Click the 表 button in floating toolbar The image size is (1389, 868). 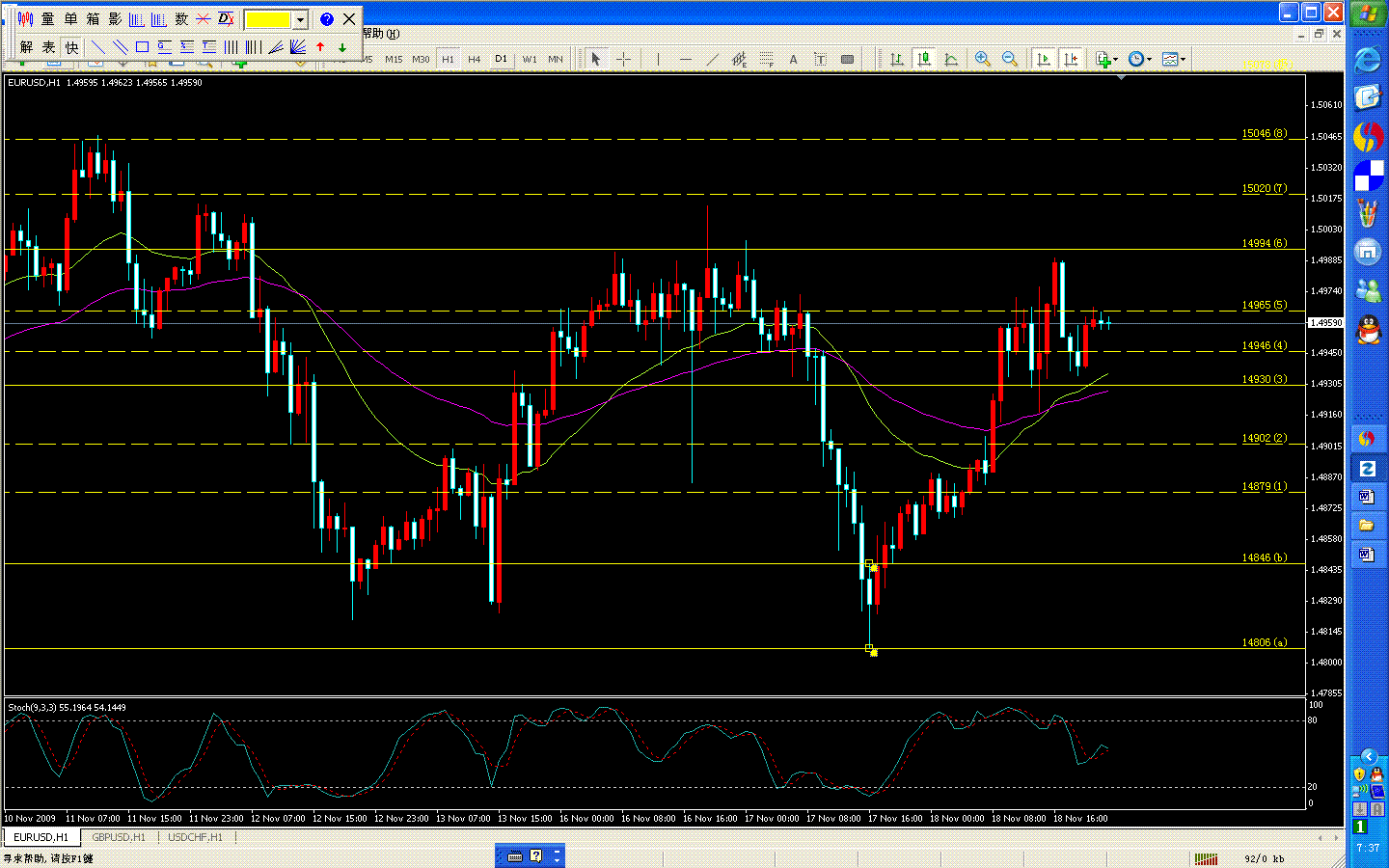[x=48, y=47]
